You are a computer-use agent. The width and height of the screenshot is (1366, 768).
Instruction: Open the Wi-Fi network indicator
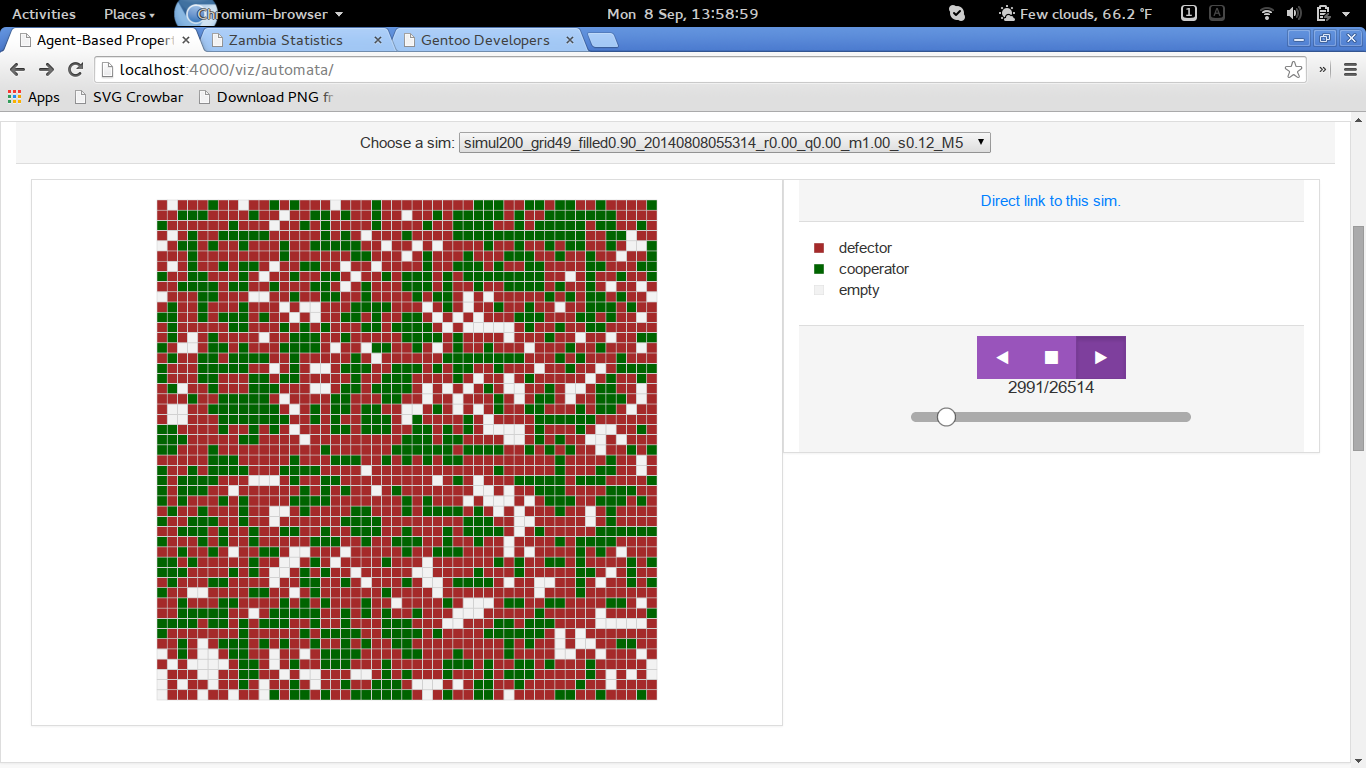[x=1267, y=14]
